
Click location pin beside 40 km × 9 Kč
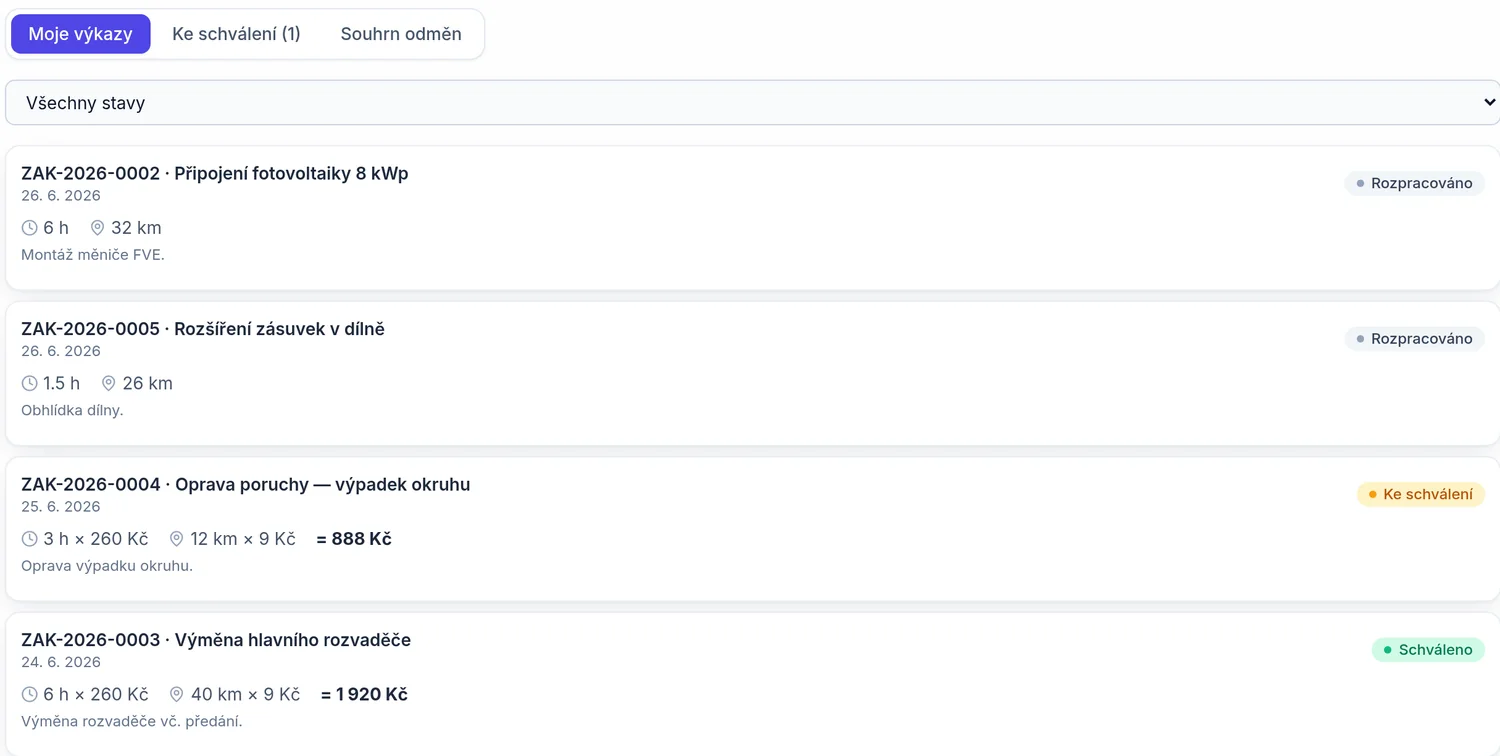pyautogui.click(x=176, y=694)
